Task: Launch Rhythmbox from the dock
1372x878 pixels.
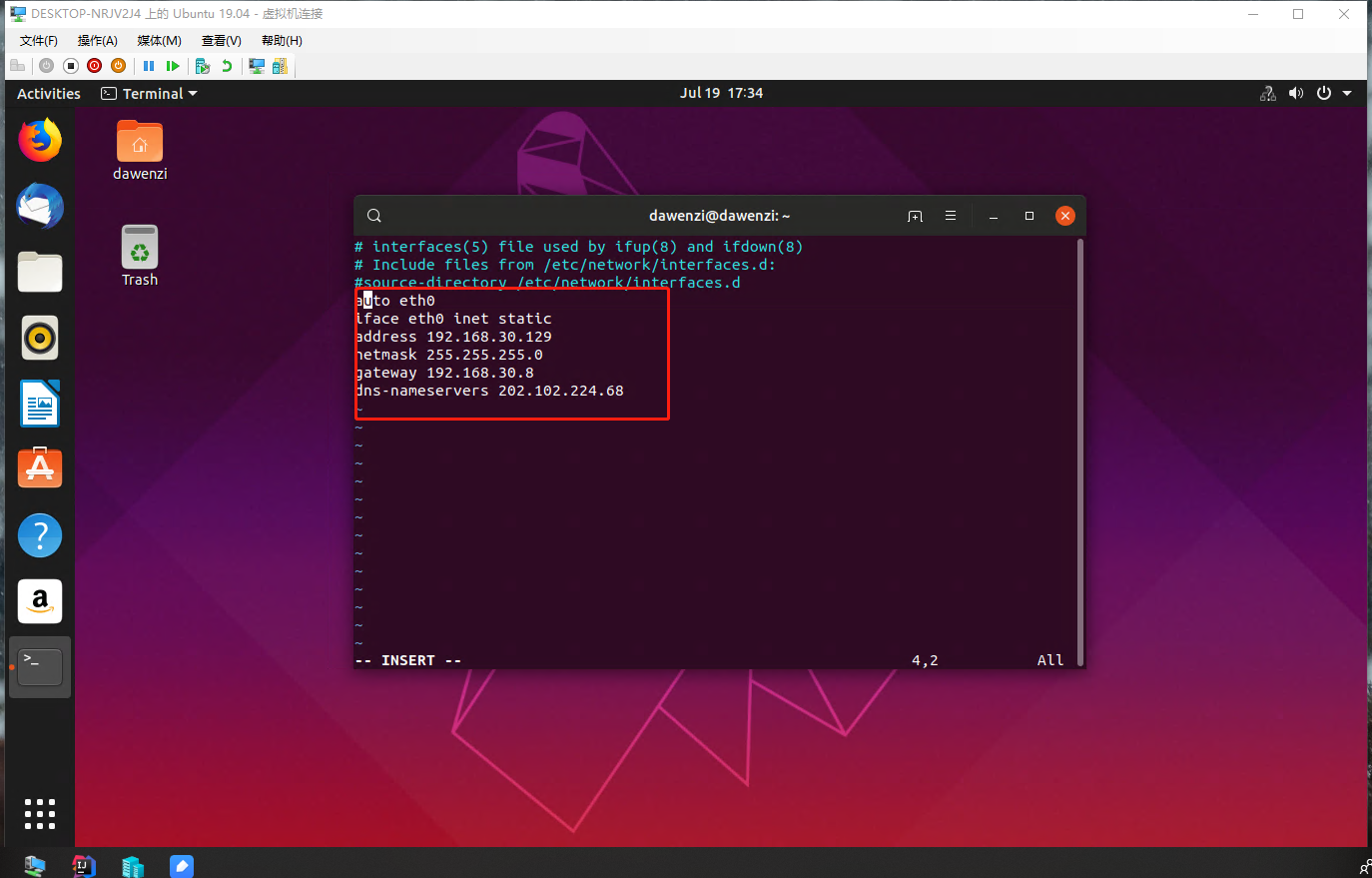Action: click(40, 338)
